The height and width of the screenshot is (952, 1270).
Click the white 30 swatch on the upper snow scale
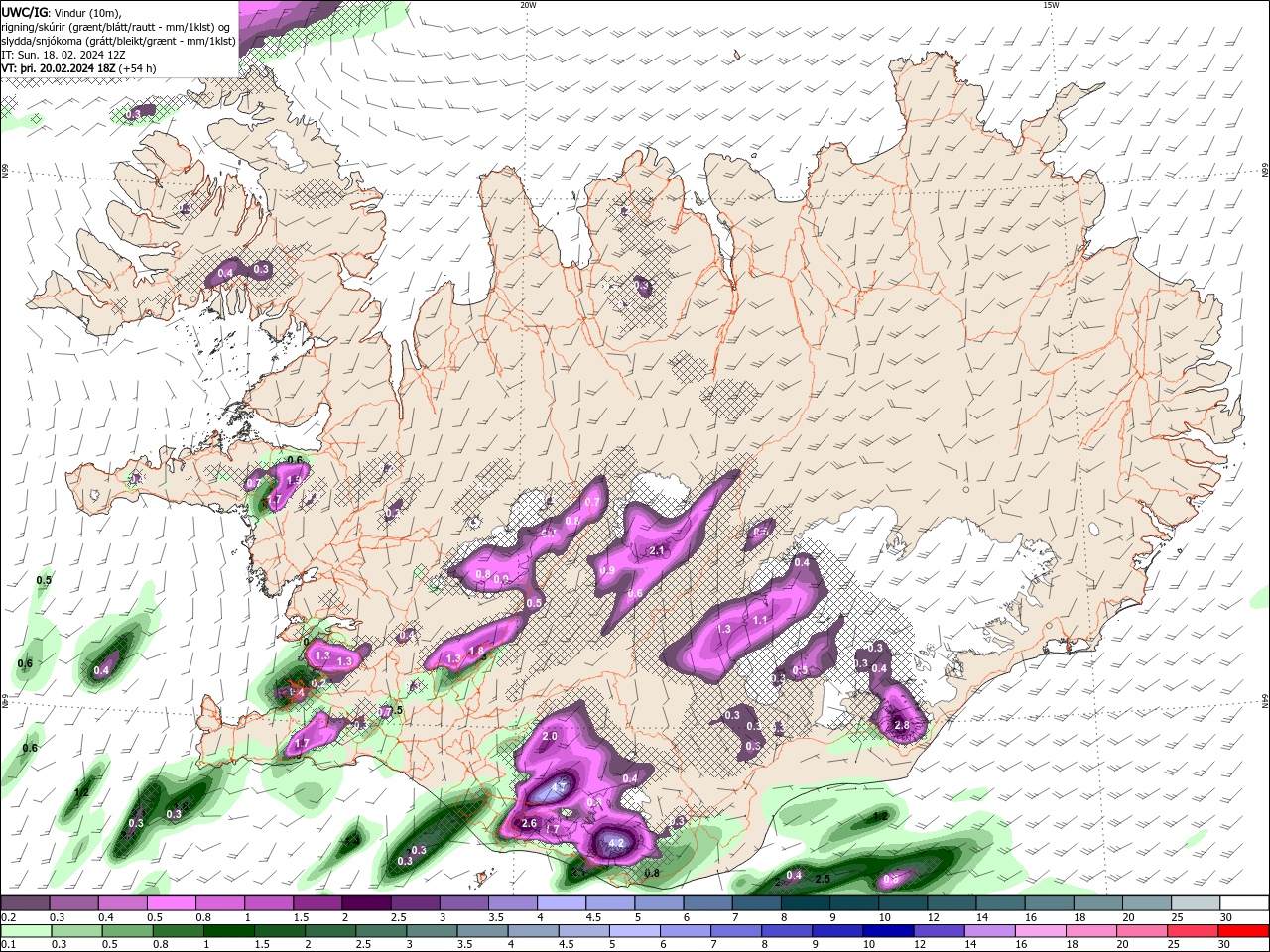pyautogui.click(x=1243, y=903)
